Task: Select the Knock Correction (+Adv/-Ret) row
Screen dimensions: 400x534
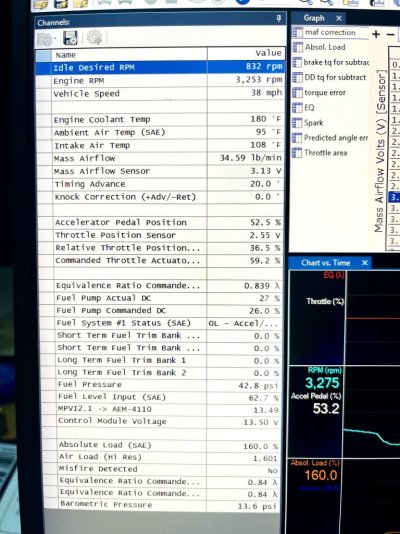Action: click(160, 197)
